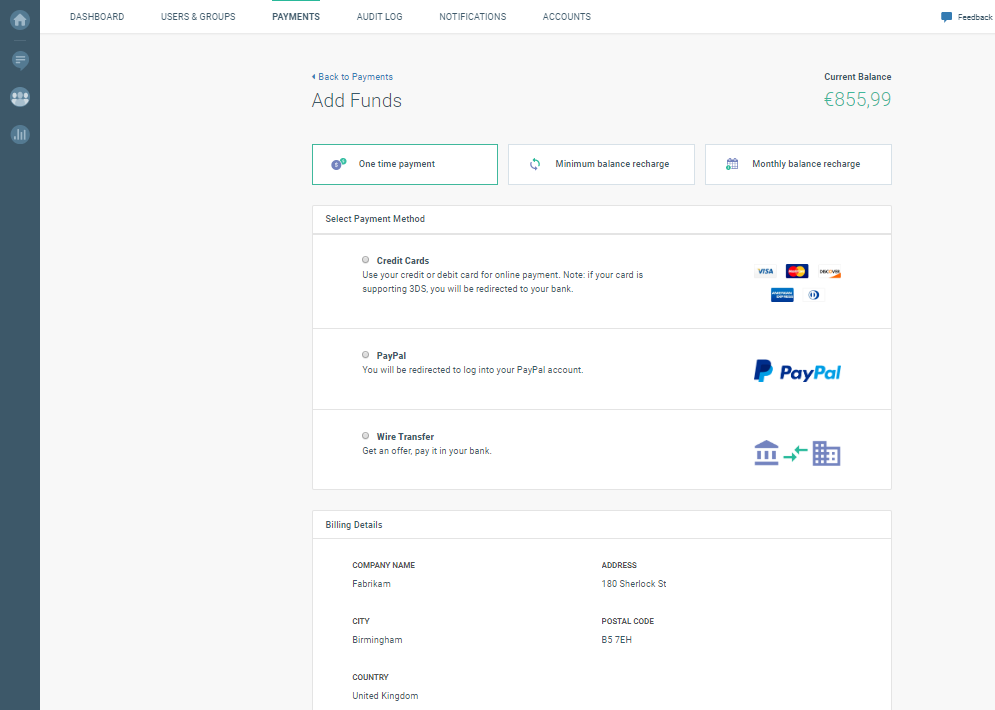Open the bar chart analytics sidebar icon

point(20,135)
